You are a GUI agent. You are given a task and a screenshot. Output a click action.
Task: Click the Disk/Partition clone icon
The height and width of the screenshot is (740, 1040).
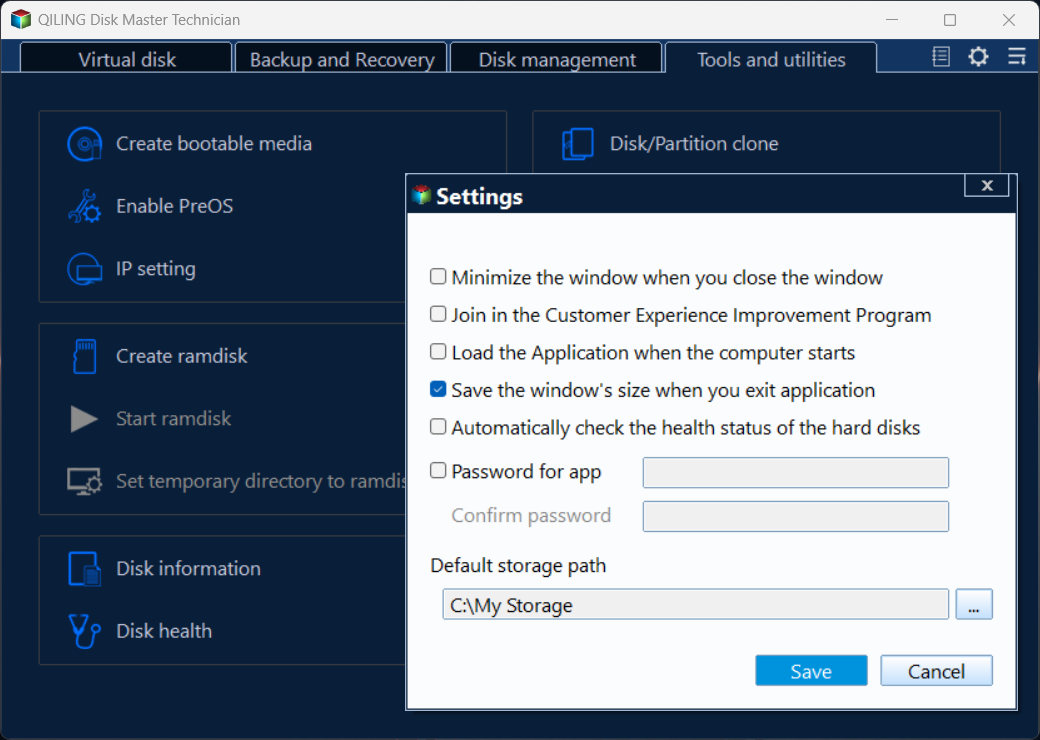tap(578, 144)
